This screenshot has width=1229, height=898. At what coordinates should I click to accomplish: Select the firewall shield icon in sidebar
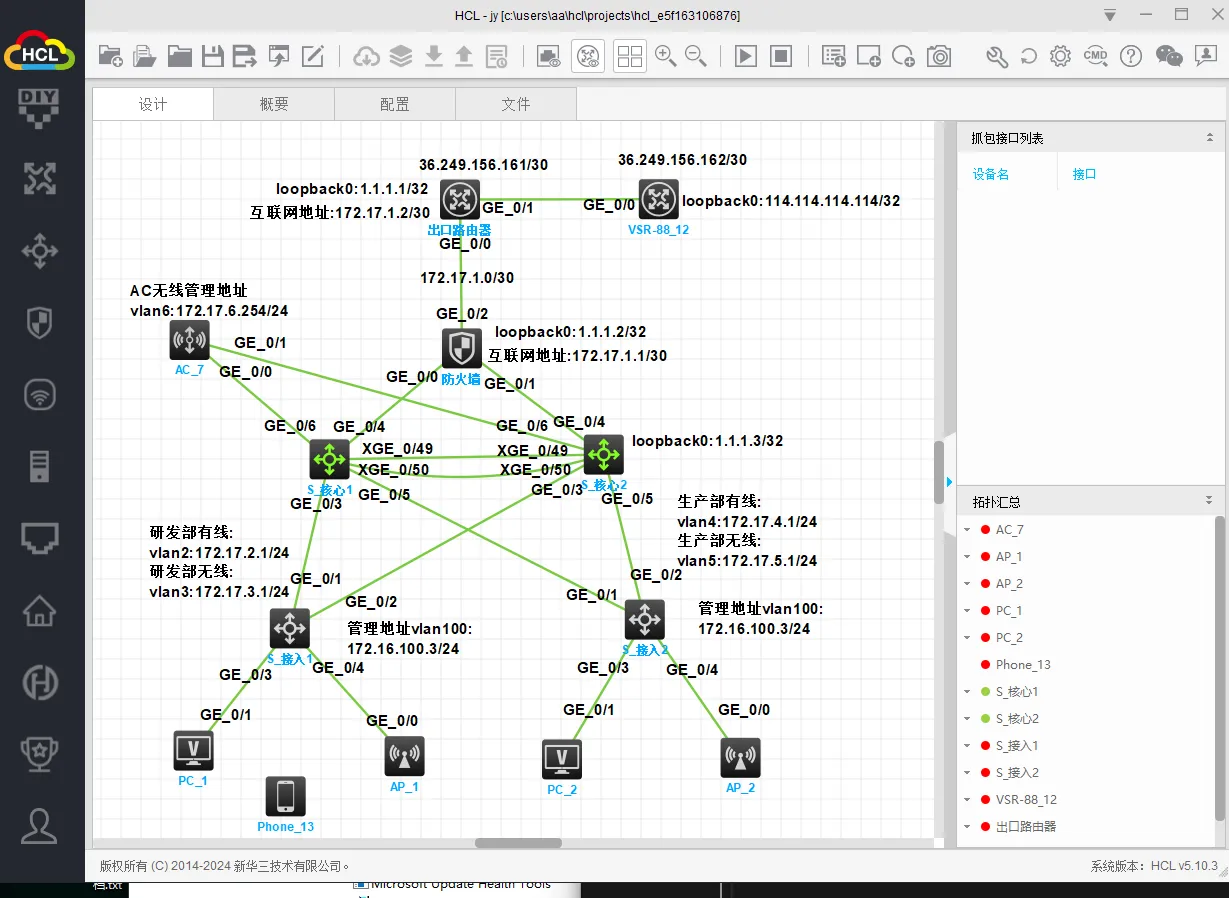click(40, 323)
